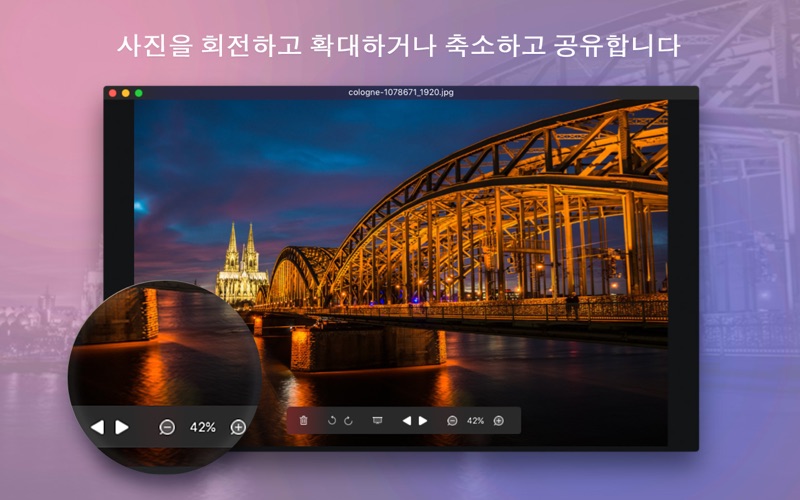Rotate the photo counterclockwise

(332, 420)
